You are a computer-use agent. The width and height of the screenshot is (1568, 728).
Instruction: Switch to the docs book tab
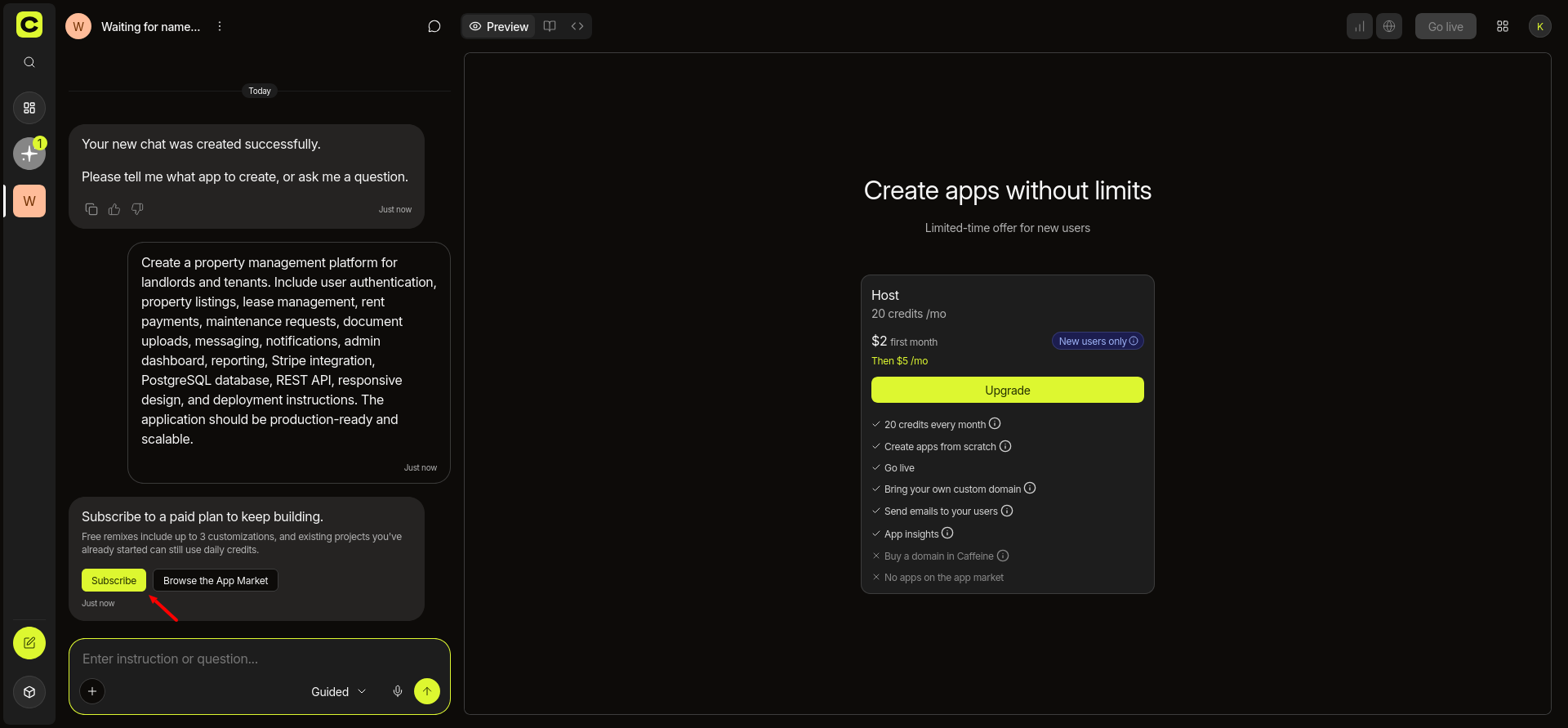tap(550, 26)
